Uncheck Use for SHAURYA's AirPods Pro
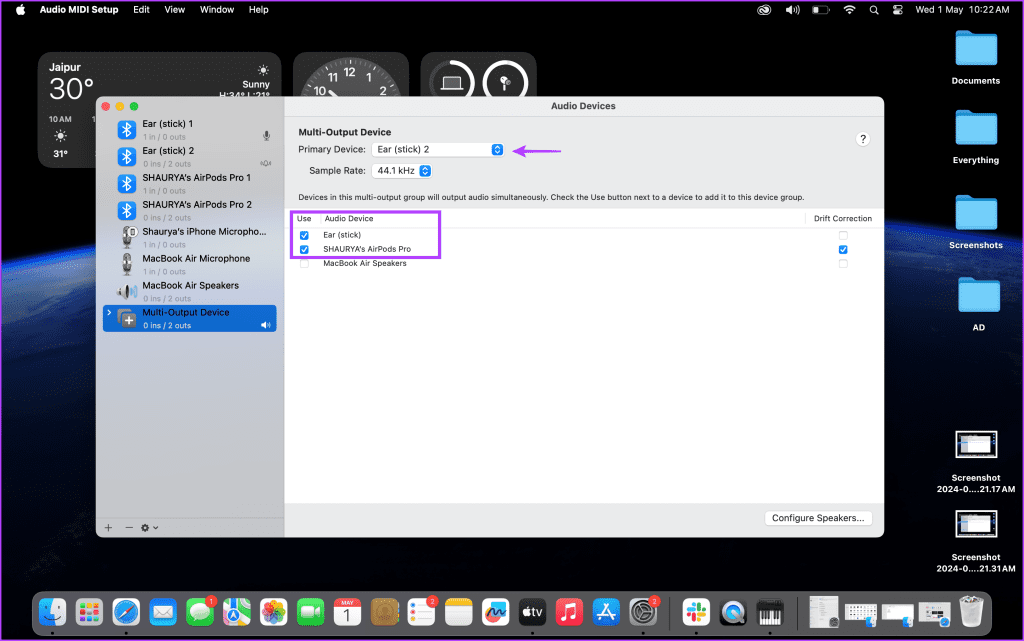 [304, 249]
